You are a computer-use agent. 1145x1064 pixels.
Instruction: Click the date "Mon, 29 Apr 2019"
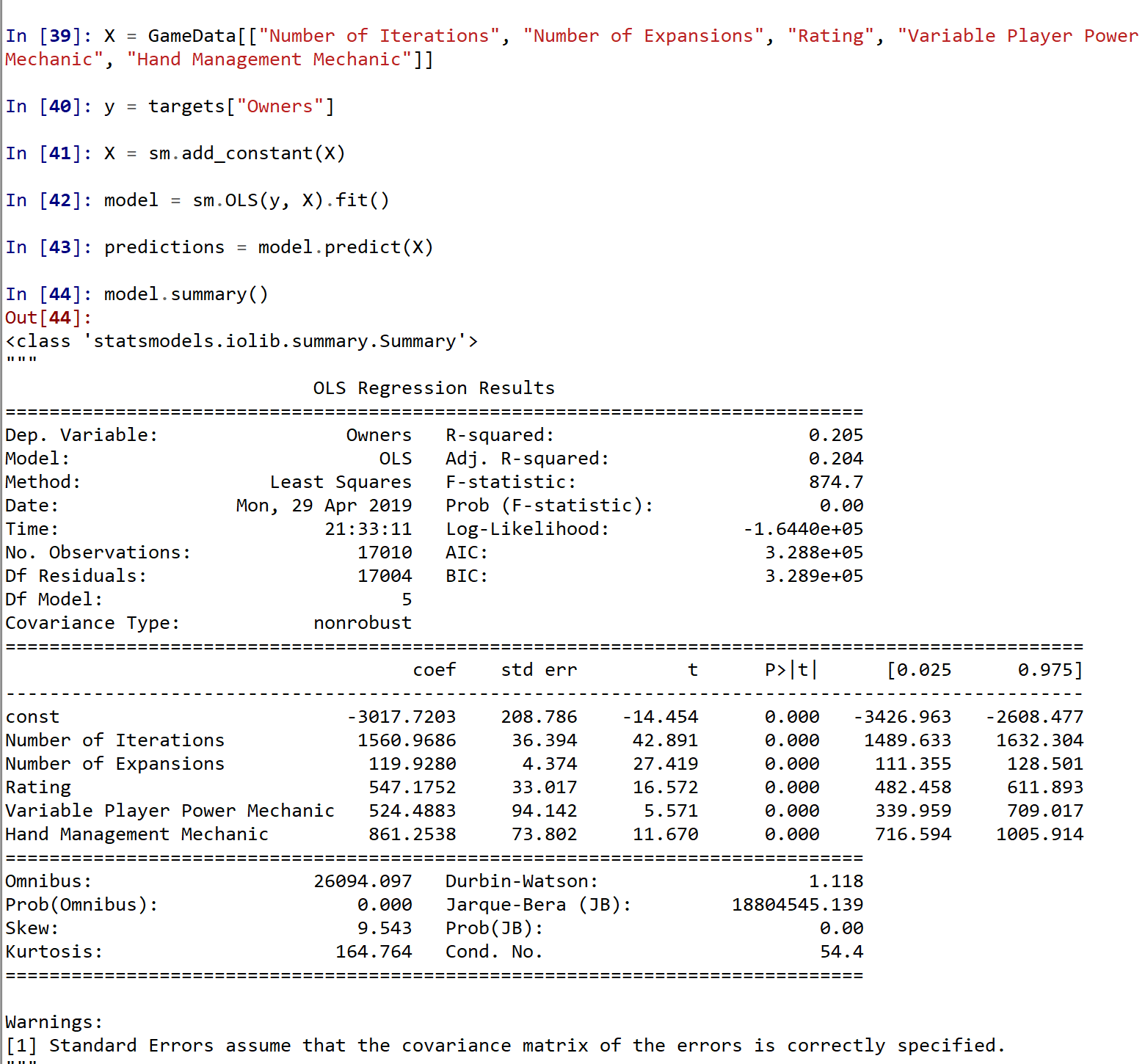324,506
